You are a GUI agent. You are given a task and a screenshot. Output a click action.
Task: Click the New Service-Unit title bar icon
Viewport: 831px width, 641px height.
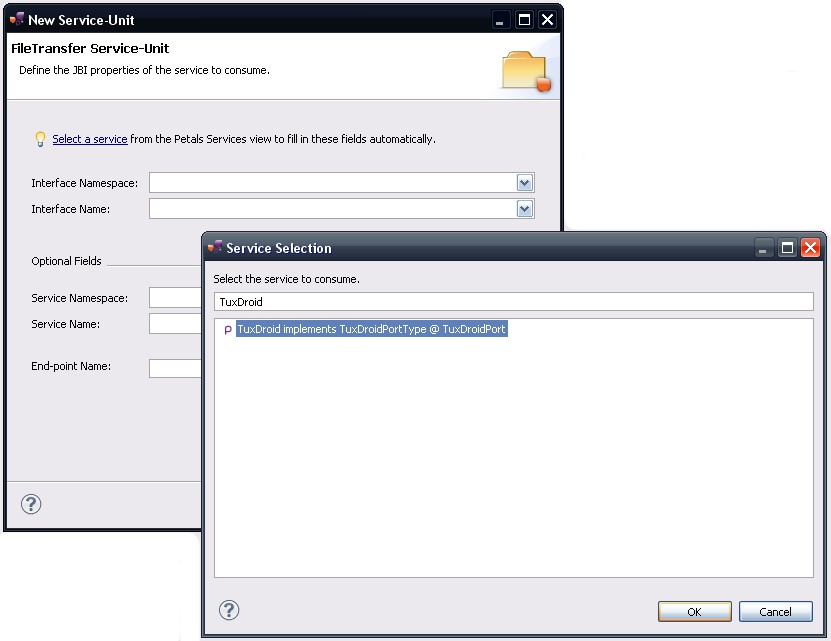[x=17, y=19]
